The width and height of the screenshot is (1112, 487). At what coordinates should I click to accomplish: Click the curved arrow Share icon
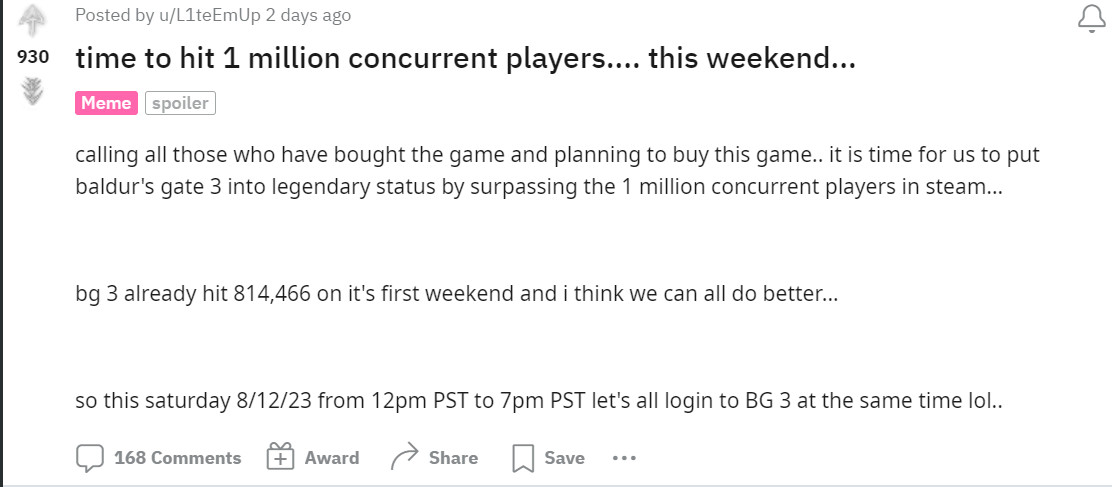pos(404,458)
